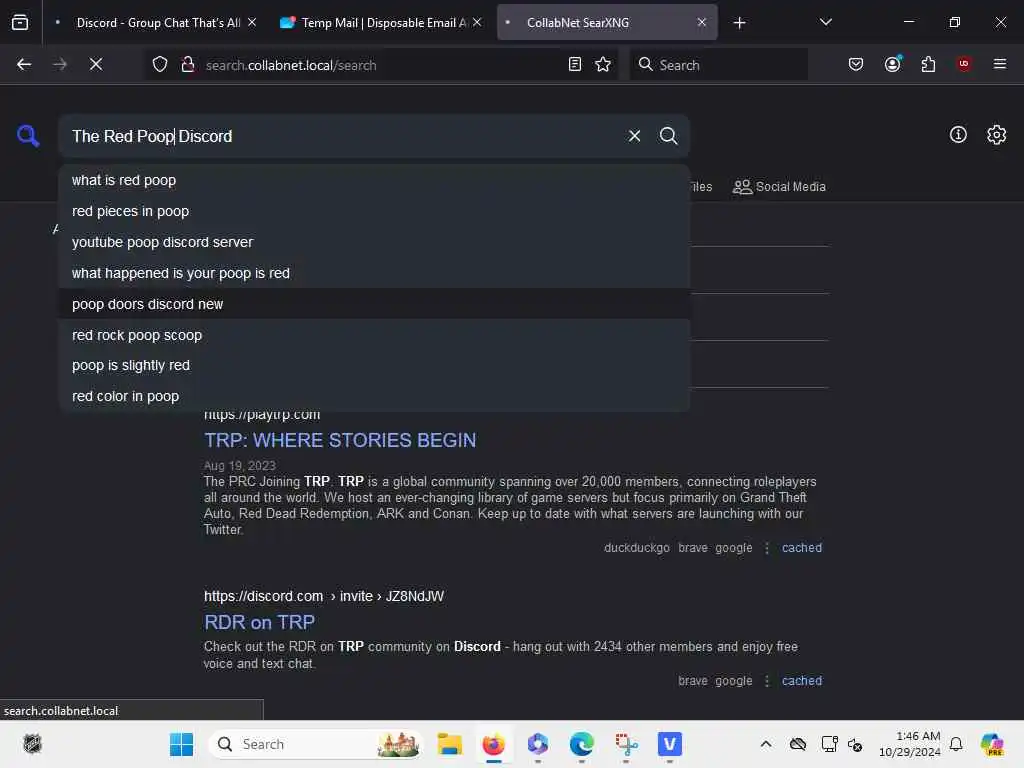Expand options dots for TRP result
Image resolution: width=1024 pixels, height=768 pixels.
[767, 548]
